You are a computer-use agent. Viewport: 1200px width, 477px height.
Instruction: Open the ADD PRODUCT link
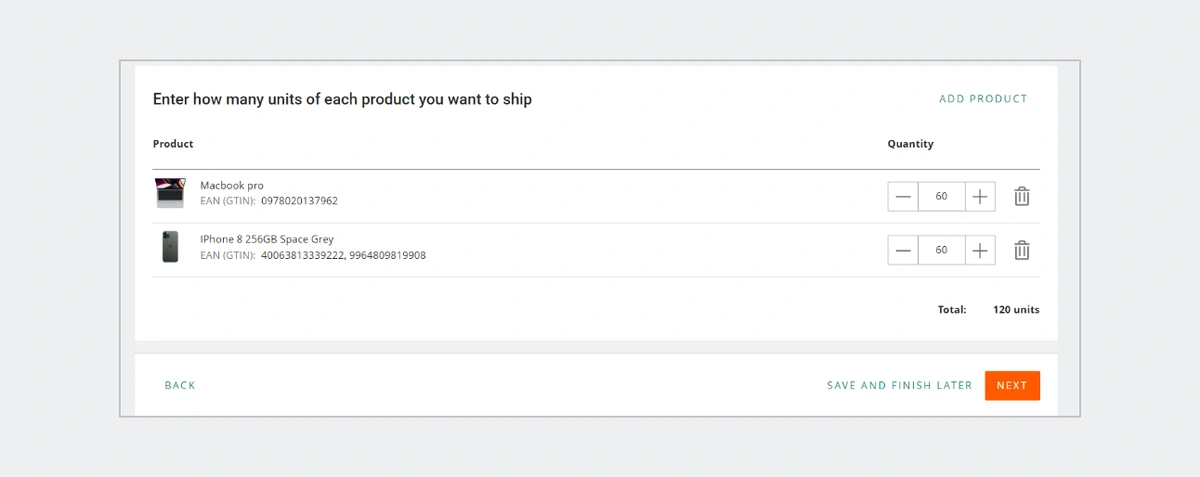pyautogui.click(x=983, y=99)
